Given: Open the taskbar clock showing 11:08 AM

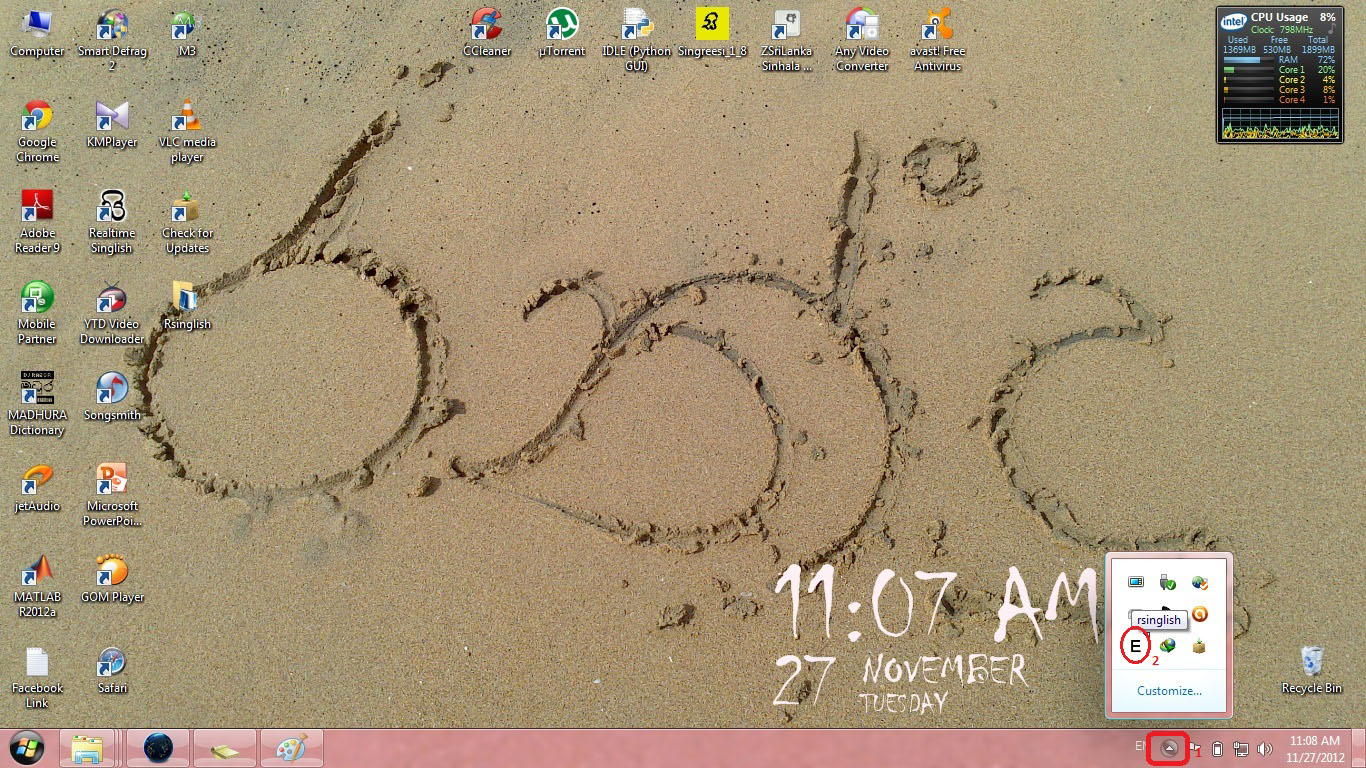Looking at the screenshot, I should tap(1314, 748).
